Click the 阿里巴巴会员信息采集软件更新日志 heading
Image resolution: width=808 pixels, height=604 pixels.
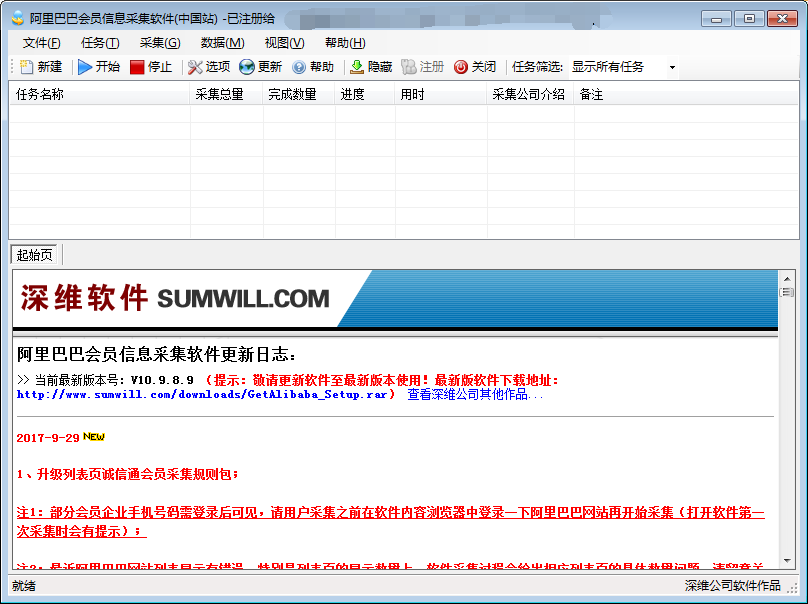pos(156,355)
